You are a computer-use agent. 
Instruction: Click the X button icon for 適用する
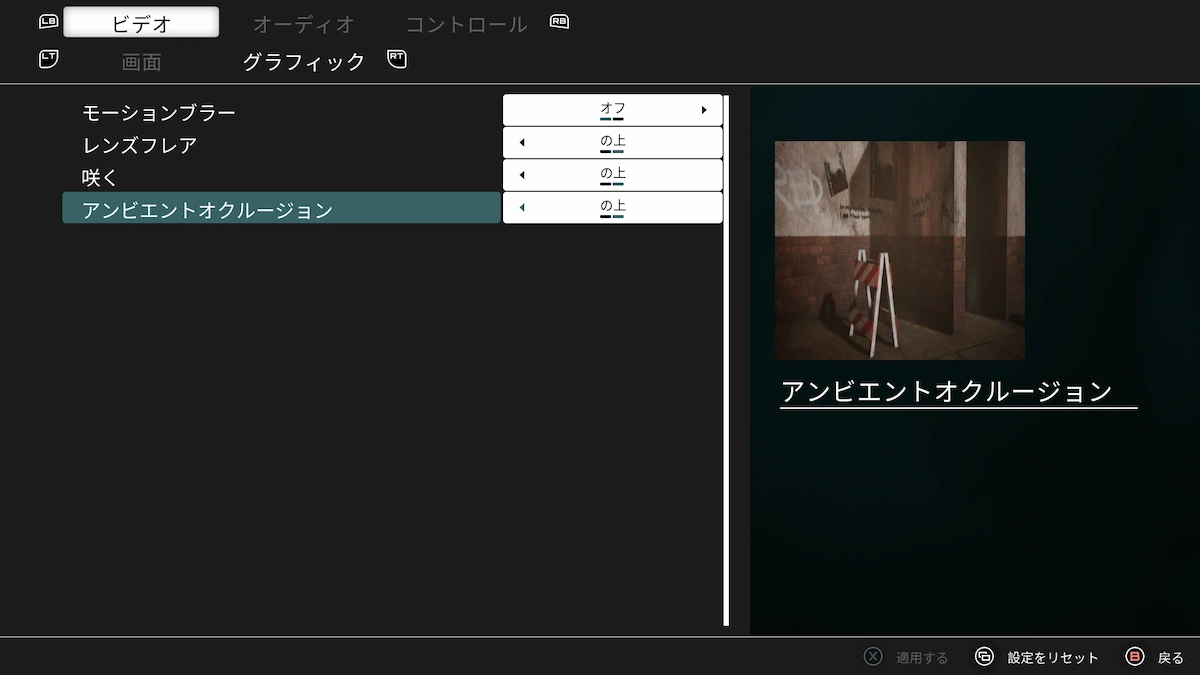pos(873,657)
